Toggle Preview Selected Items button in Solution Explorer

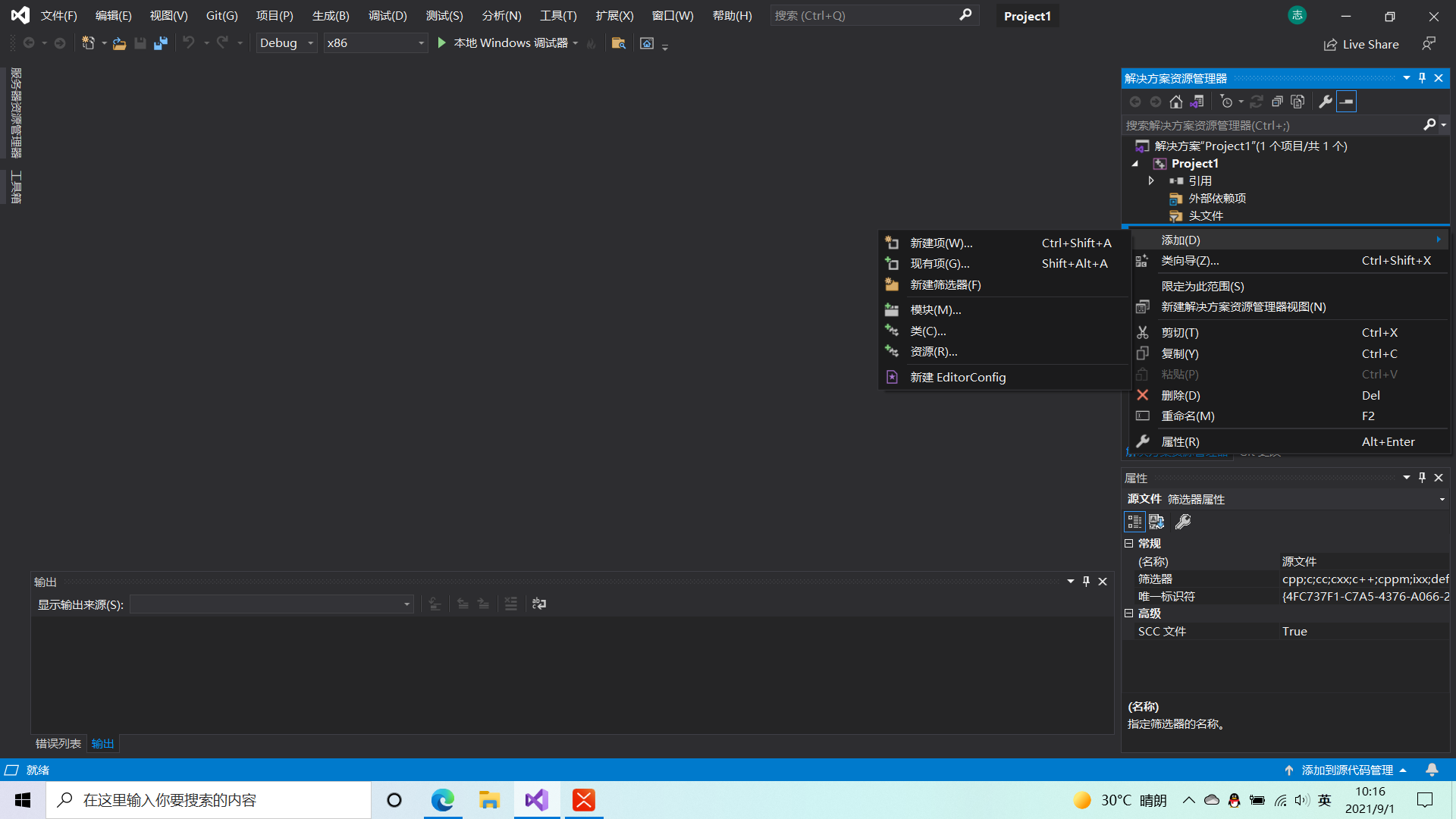click(x=1347, y=102)
